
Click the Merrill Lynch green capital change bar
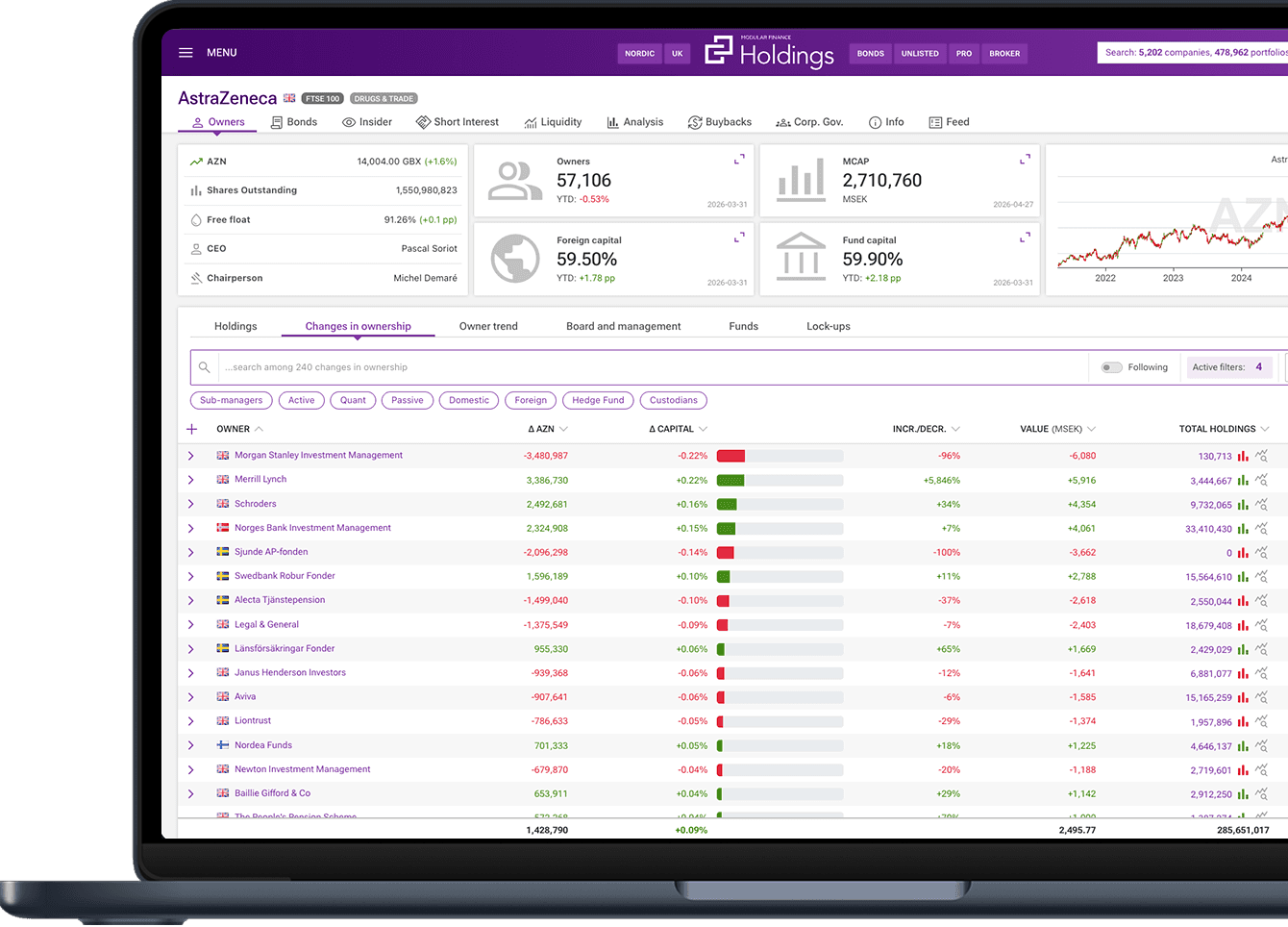(731, 480)
